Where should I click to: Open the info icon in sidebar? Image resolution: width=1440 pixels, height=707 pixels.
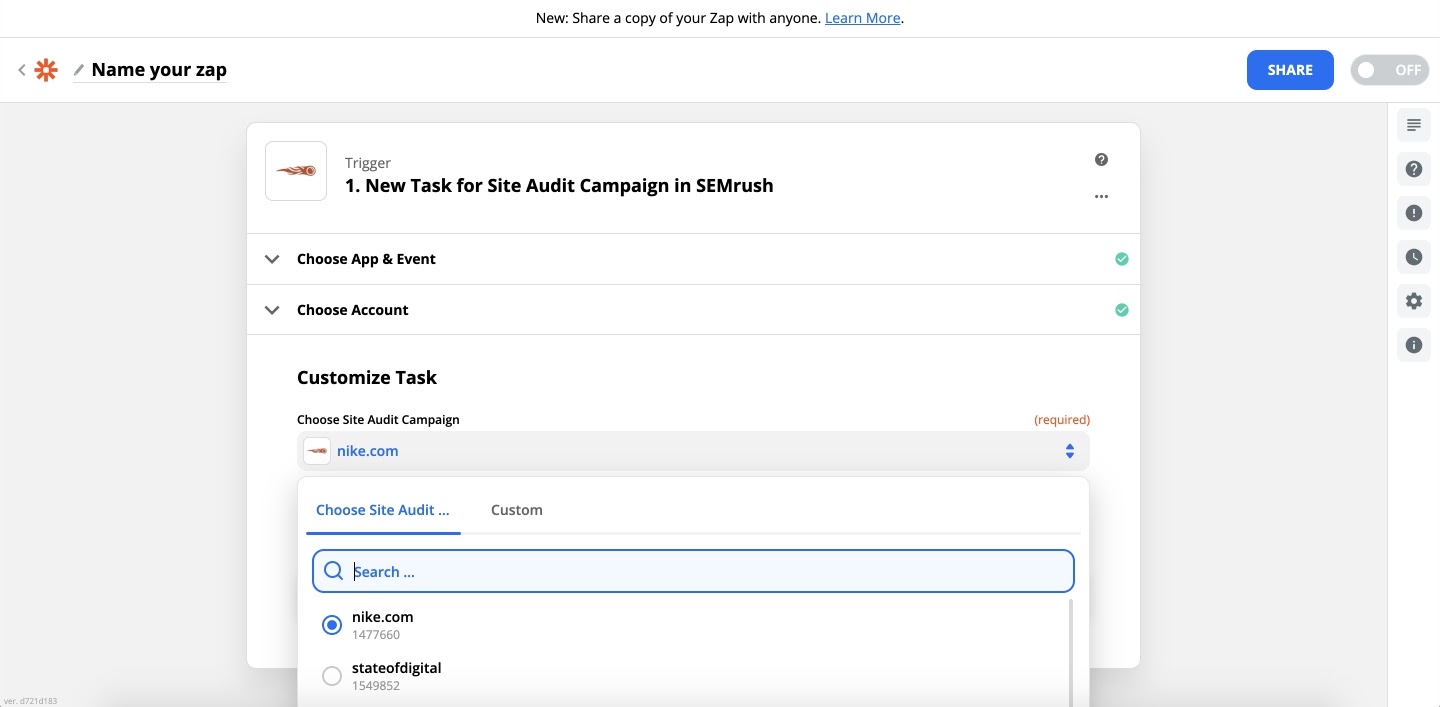coord(1413,345)
